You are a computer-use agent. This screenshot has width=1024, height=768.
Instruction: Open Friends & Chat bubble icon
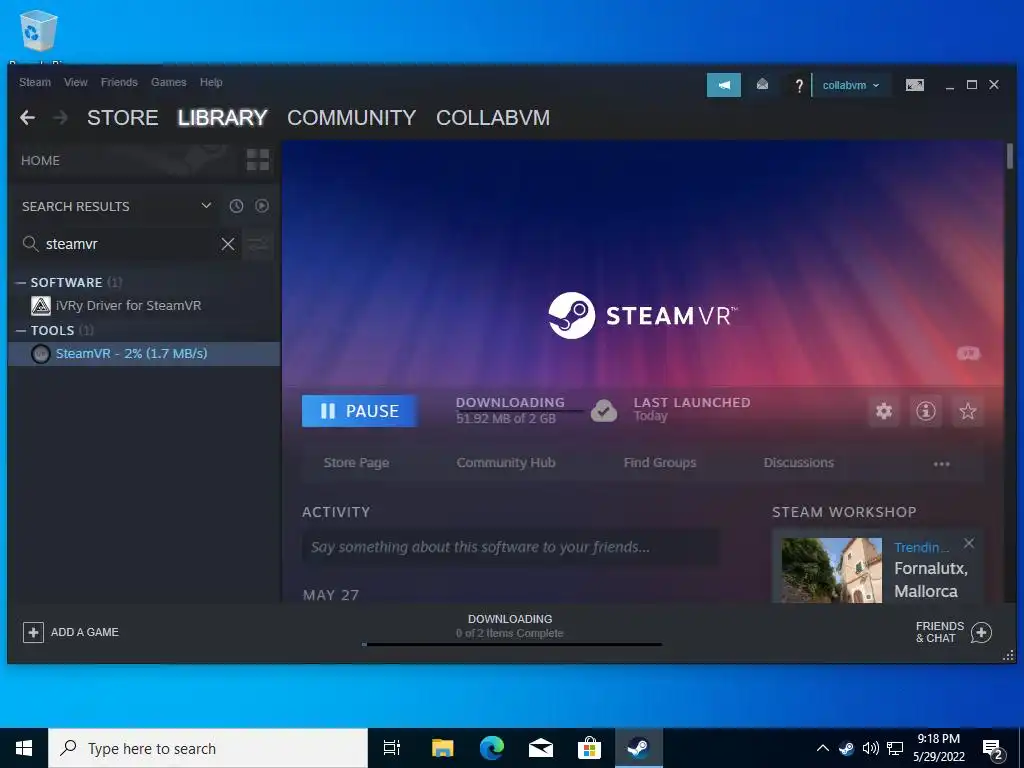pyautogui.click(x=981, y=632)
